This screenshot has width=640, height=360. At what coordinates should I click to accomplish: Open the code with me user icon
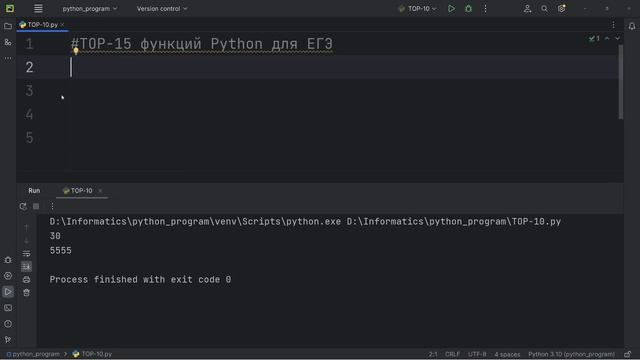point(527,9)
